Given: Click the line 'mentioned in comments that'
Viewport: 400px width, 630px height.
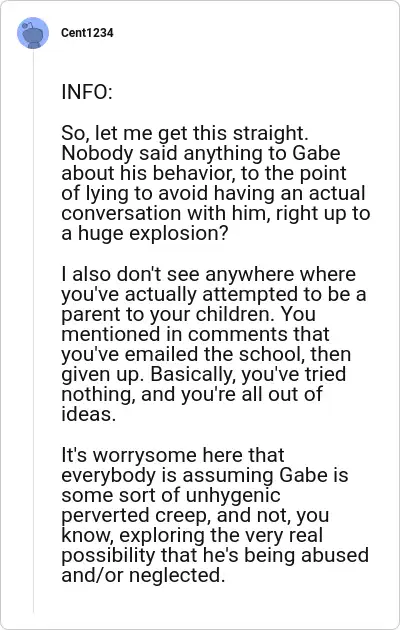Looking at the screenshot, I should click(x=195, y=334).
